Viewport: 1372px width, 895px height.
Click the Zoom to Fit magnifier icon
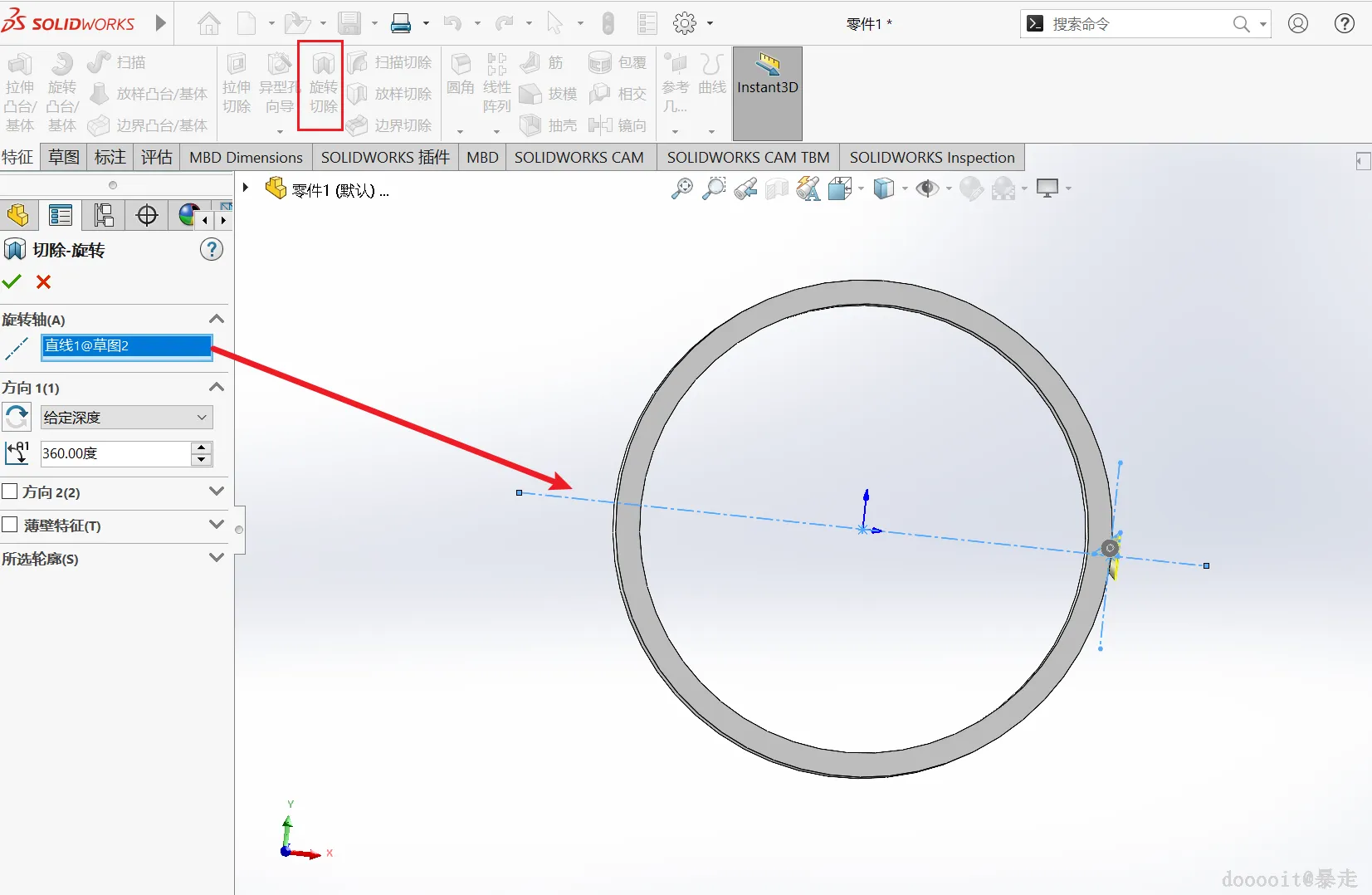tap(681, 189)
